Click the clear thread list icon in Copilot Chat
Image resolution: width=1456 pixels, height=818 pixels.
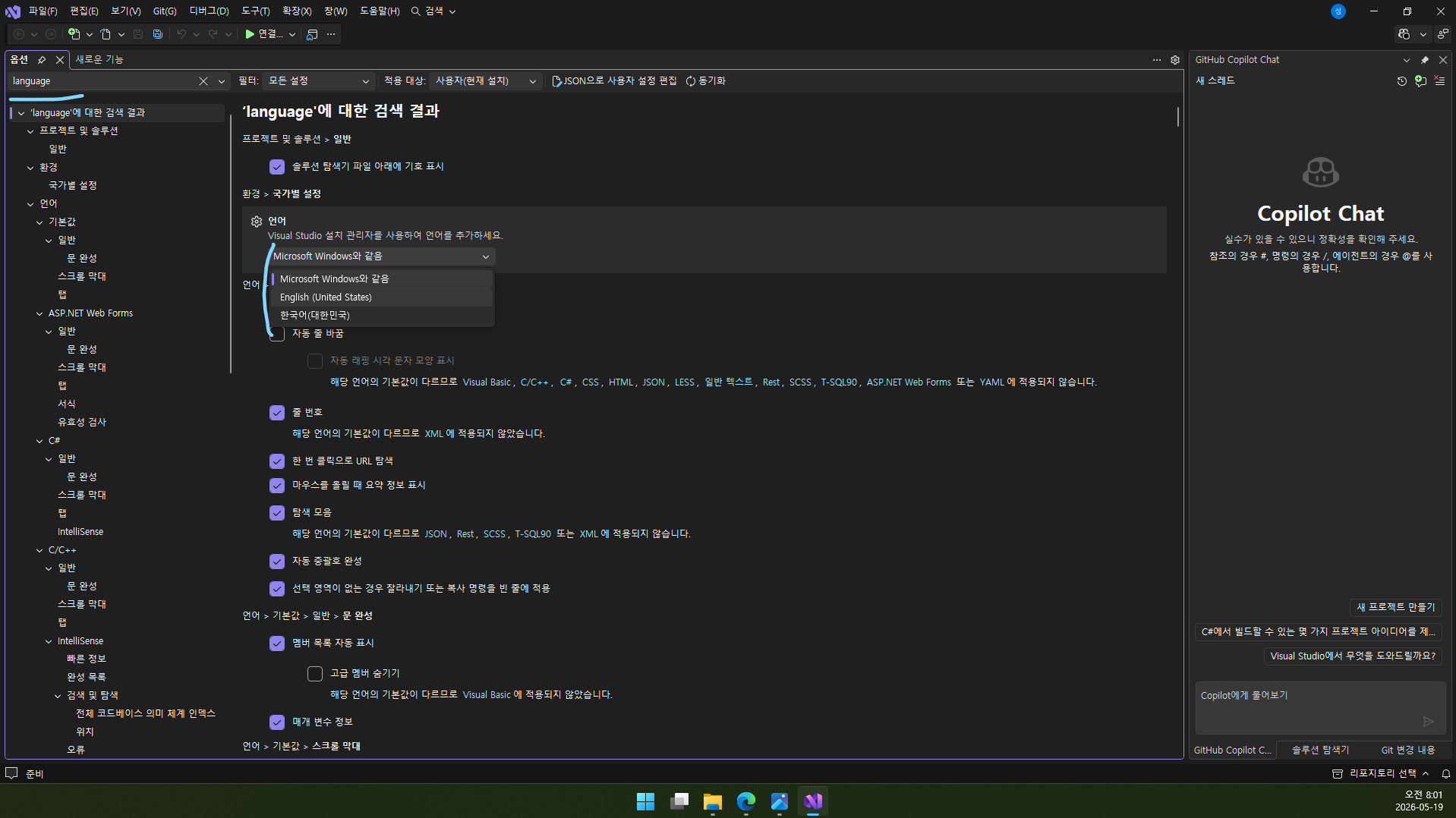click(x=1439, y=81)
